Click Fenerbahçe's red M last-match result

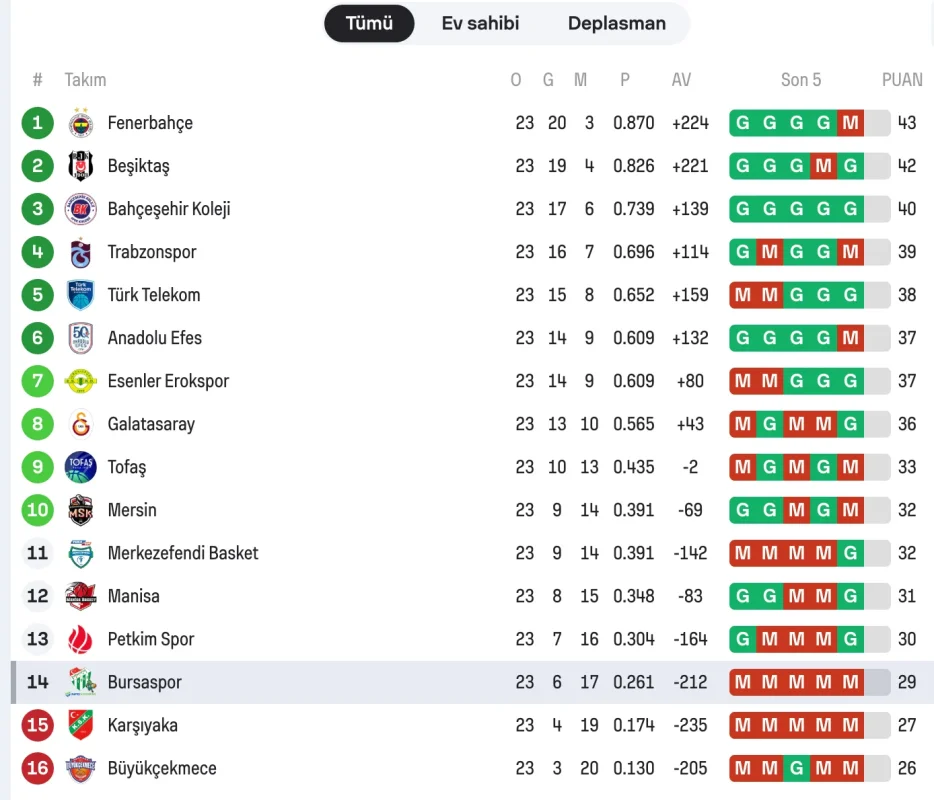pos(850,123)
